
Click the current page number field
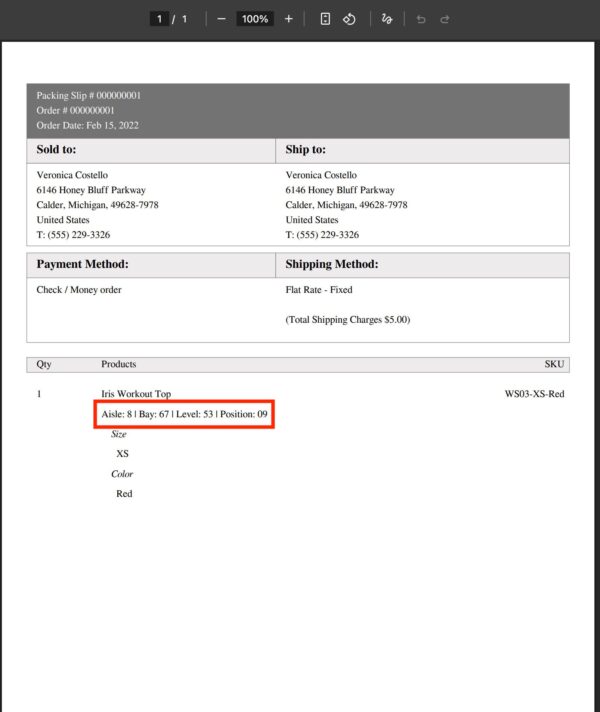[159, 19]
